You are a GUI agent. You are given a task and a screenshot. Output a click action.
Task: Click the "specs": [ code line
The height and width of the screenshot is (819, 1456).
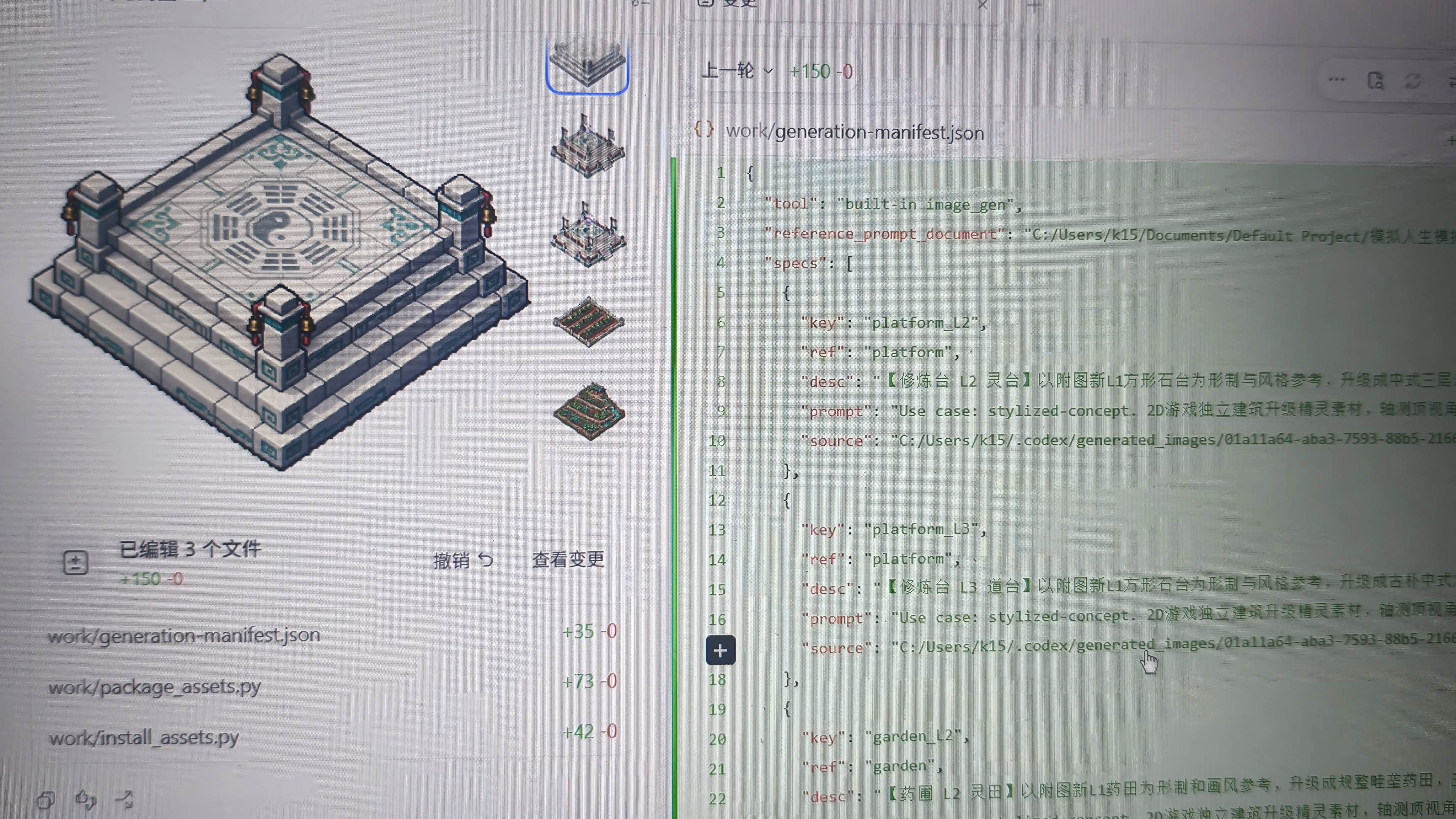pyautogui.click(x=808, y=263)
